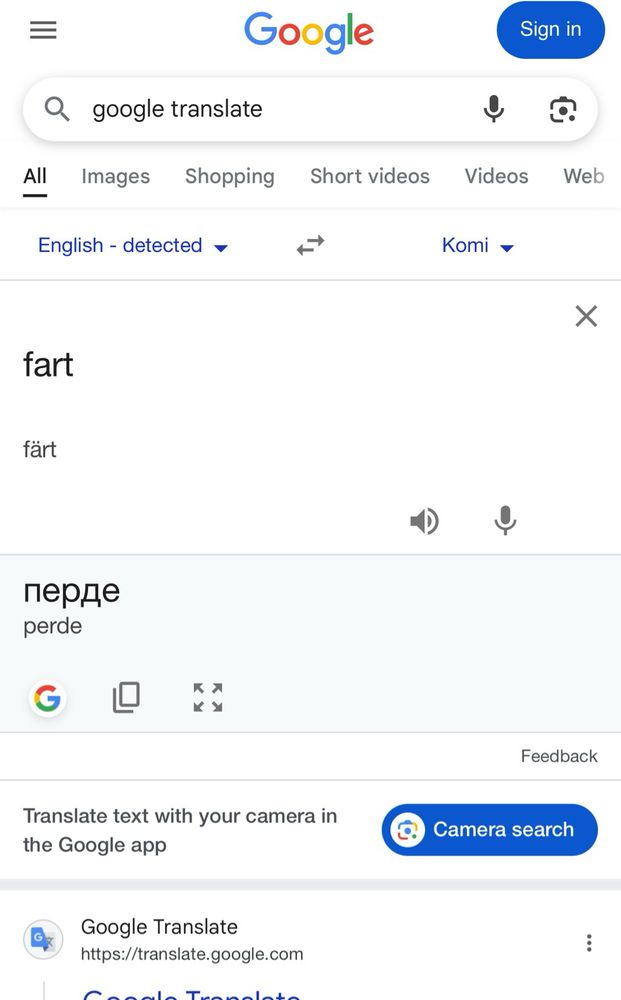Listen to the source text pronunciation
Viewport: 621px width, 1000px height.
[x=424, y=521]
